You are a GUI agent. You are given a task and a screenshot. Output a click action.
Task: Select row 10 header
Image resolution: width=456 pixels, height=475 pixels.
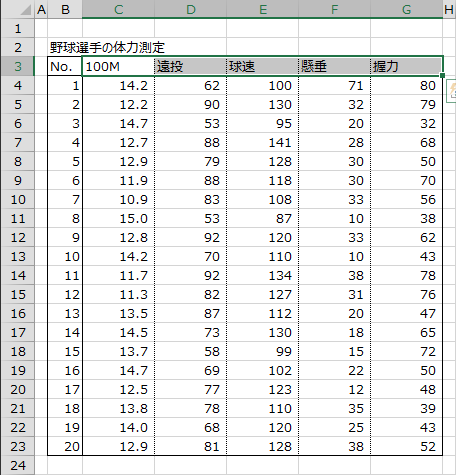[x=17, y=199]
